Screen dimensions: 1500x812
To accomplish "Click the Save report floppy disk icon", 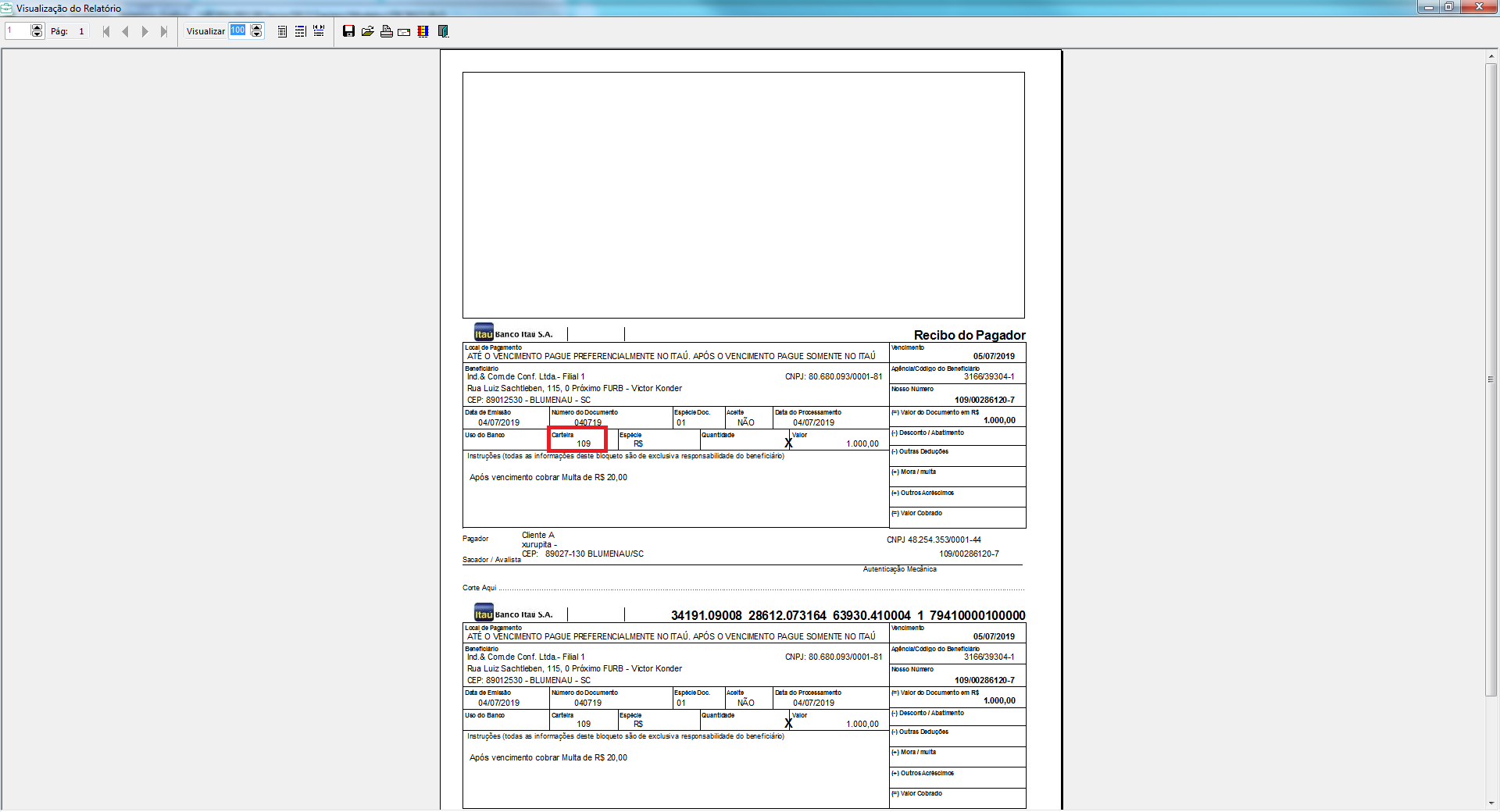I will click(348, 31).
